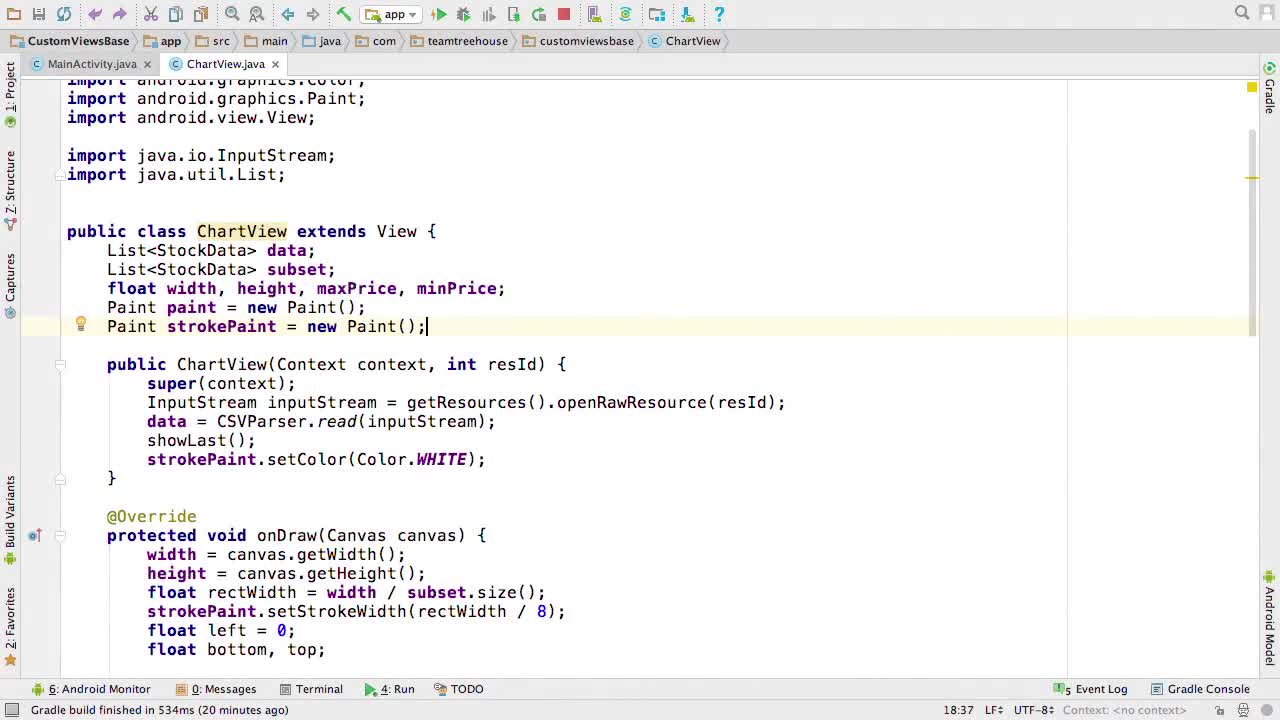Click the Make Project hammer icon
Image resolution: width=1280 pixels, height=720 pixels.
[343, 14]
